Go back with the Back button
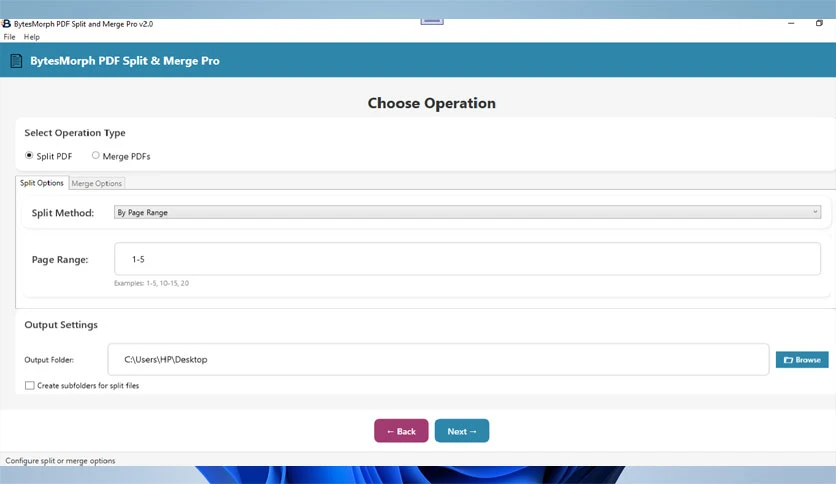The image size is (836, 484). click(x=401, y=431)
